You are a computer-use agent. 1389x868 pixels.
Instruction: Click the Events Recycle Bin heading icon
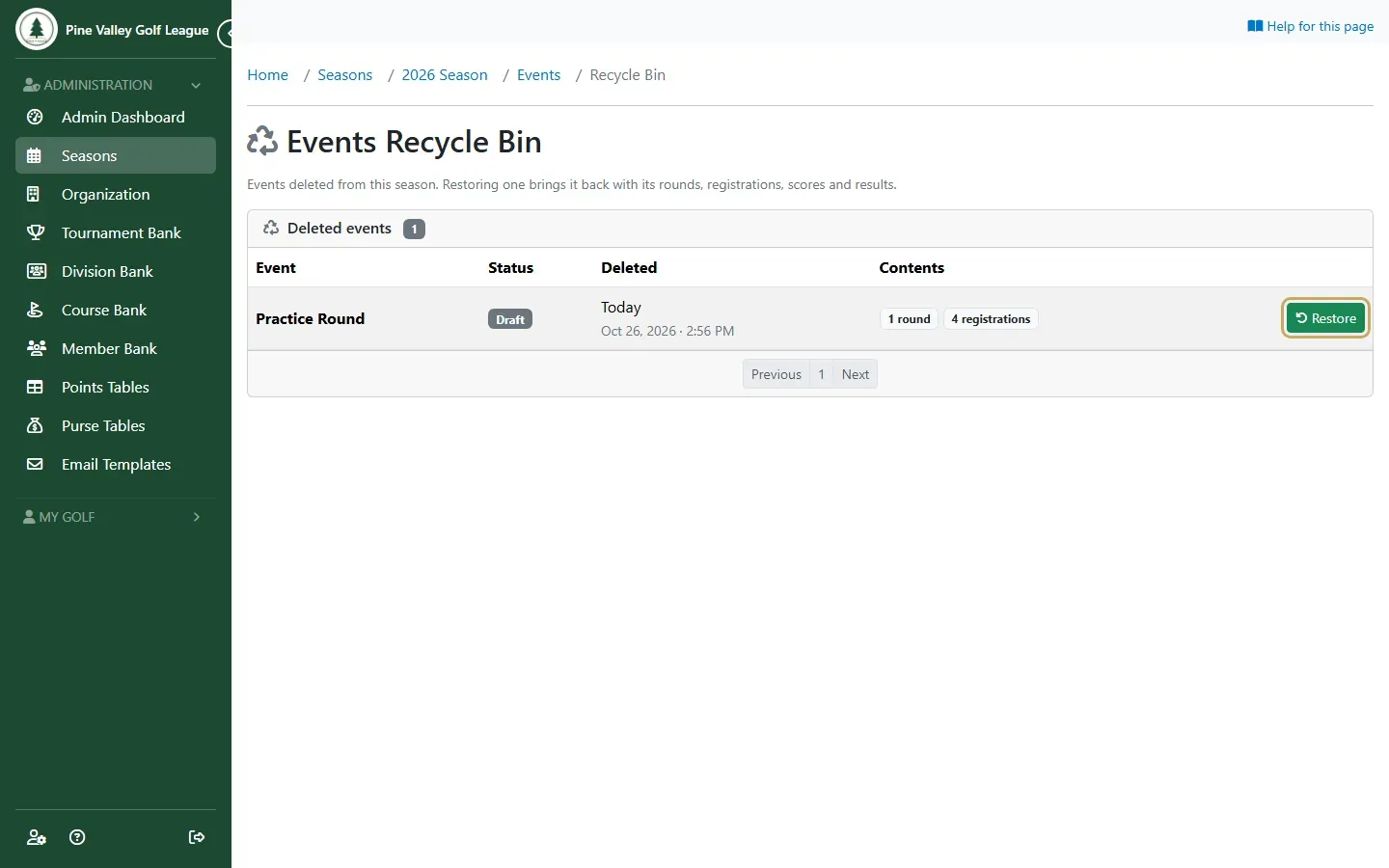(x=262, y=142)
